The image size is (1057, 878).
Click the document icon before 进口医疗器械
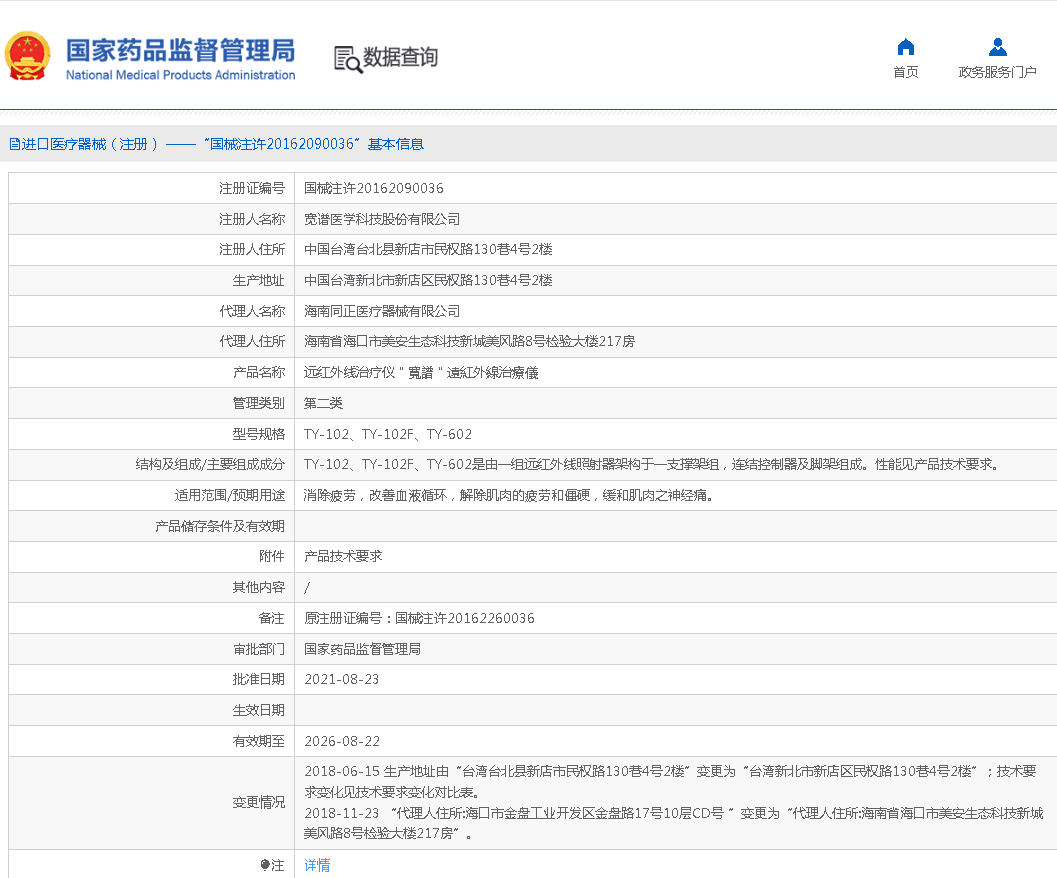[14, 144]
